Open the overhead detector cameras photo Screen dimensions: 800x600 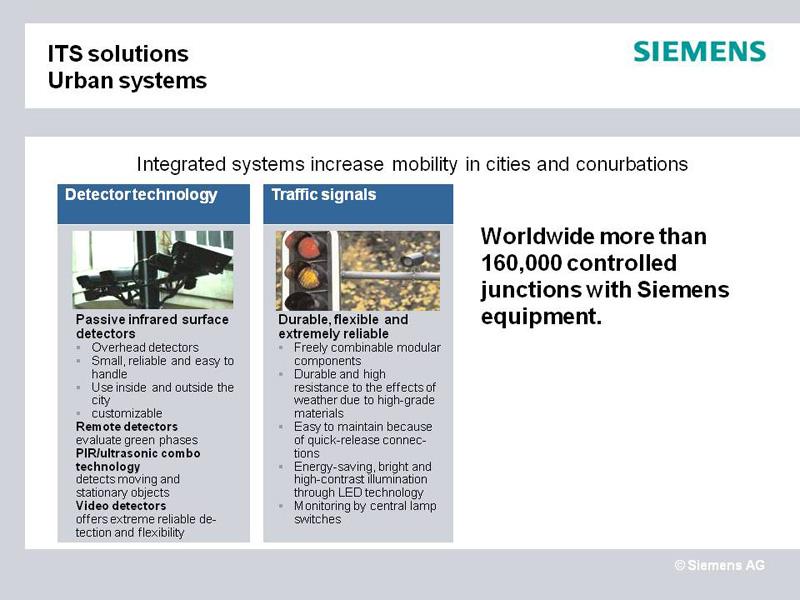click(153, 269)
